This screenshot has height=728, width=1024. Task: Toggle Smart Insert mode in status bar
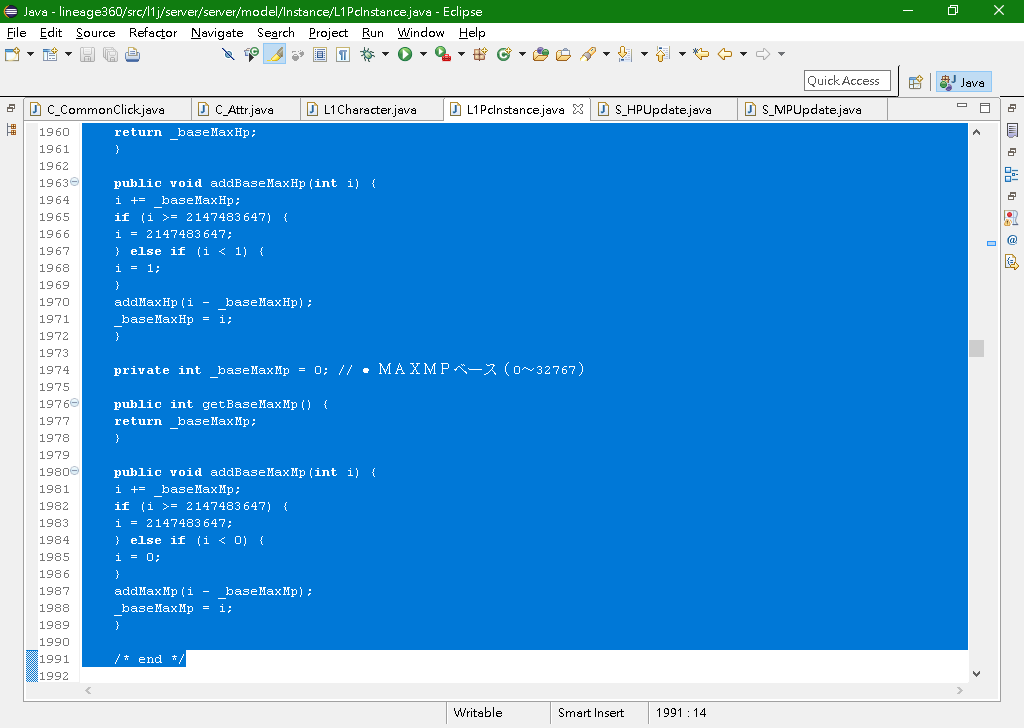coord(591,712)
